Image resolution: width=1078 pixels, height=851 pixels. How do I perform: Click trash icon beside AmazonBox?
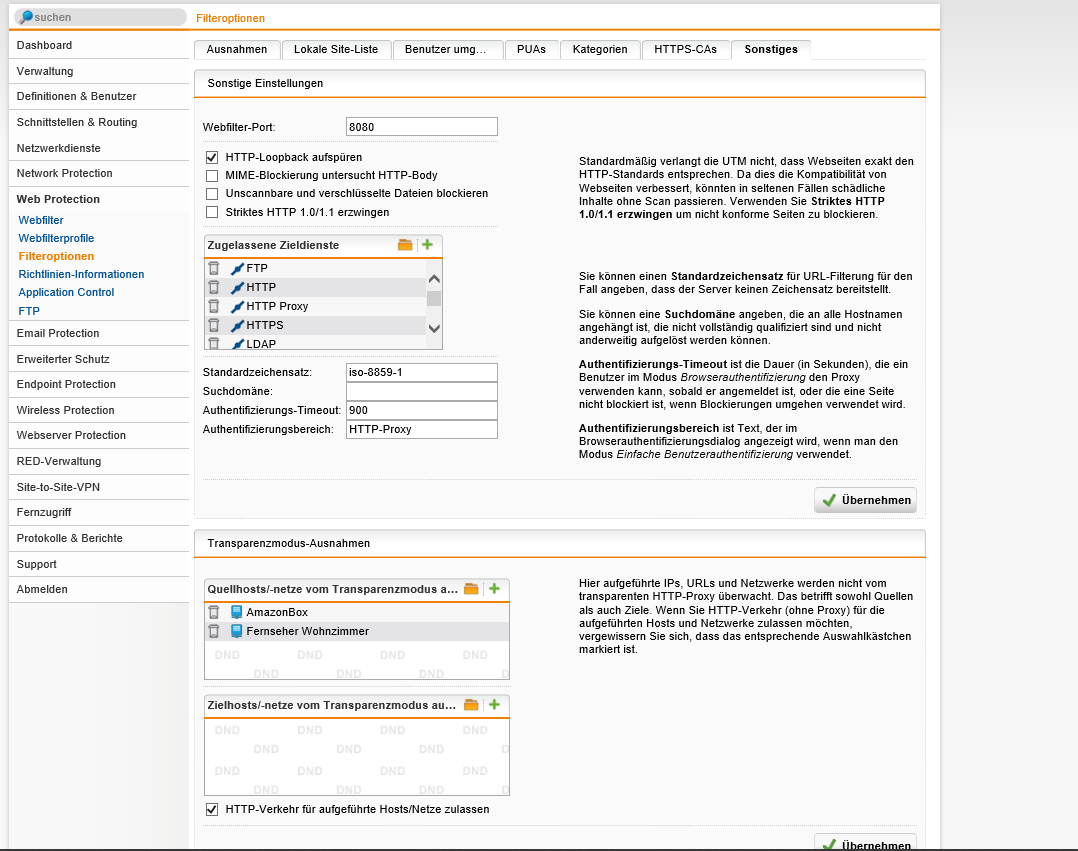click(213, 612)
